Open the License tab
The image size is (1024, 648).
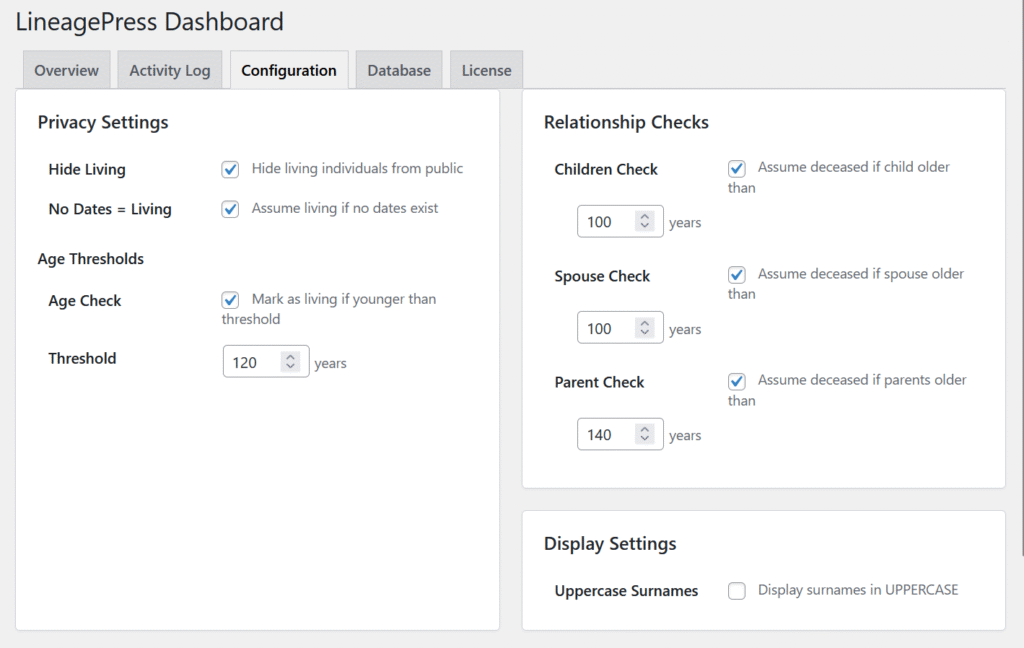(486, 71)
